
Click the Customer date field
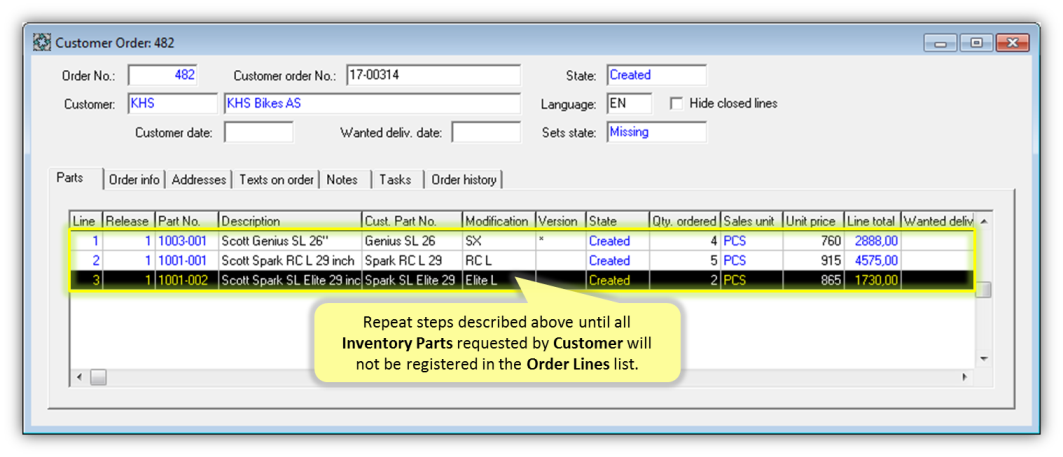(258, 132)
